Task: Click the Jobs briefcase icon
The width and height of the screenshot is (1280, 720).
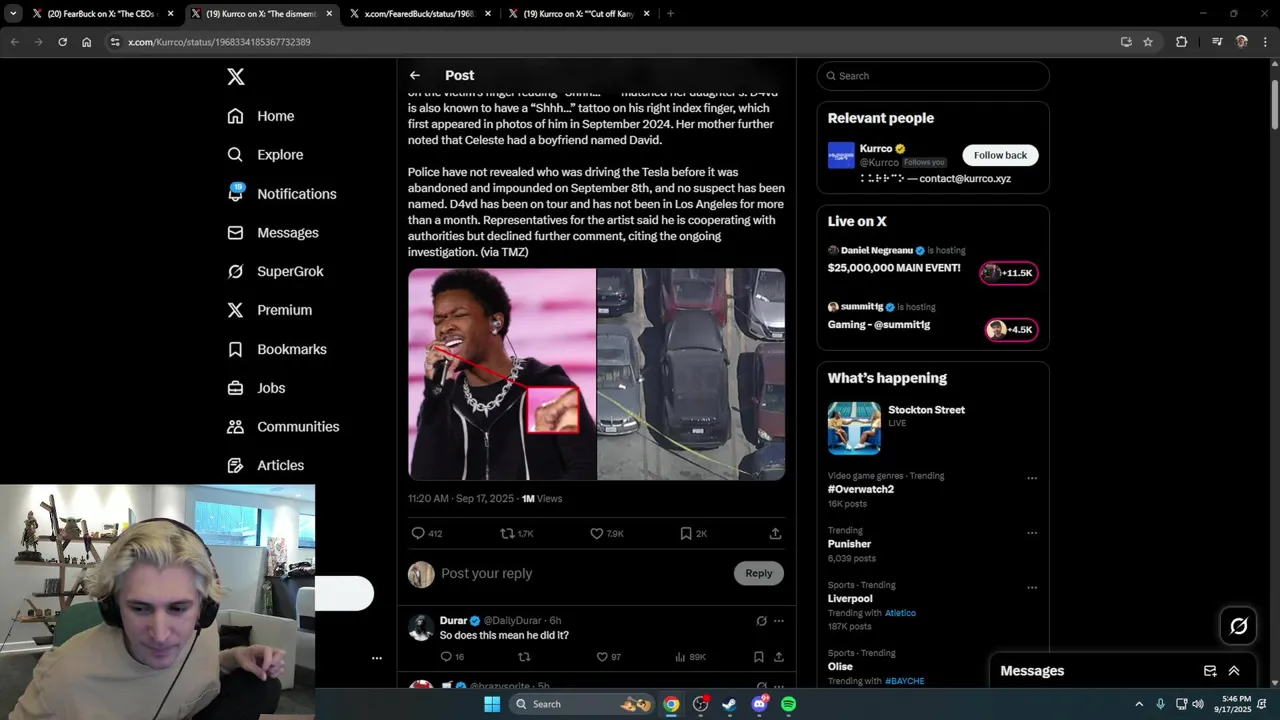Action: (x=235, y=388)
